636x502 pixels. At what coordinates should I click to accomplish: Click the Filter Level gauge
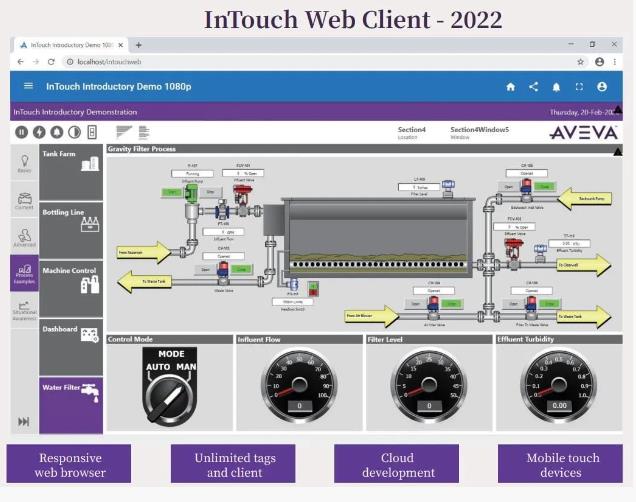pyautogui.click(x=429, y=386)
